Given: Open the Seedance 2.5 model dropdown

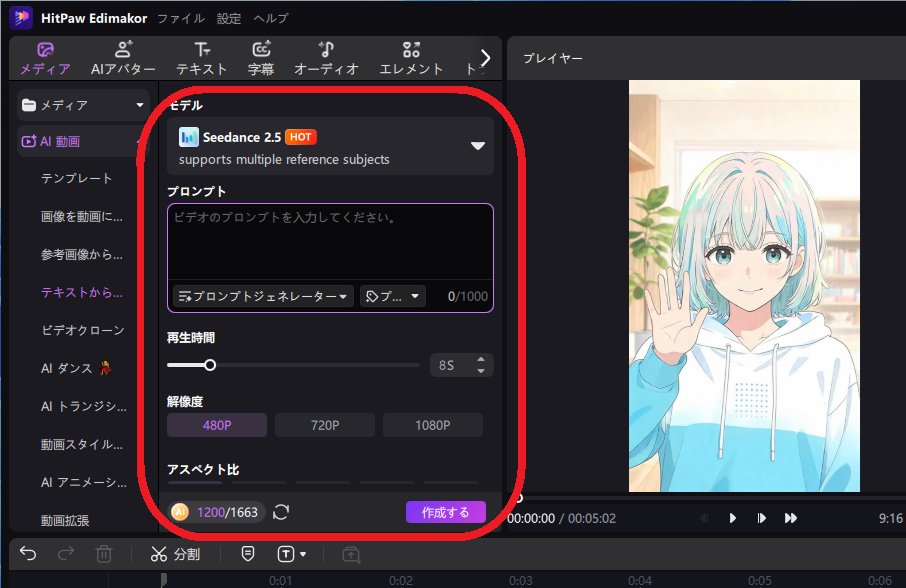Looking at the screenshot, I should [330, 146].
